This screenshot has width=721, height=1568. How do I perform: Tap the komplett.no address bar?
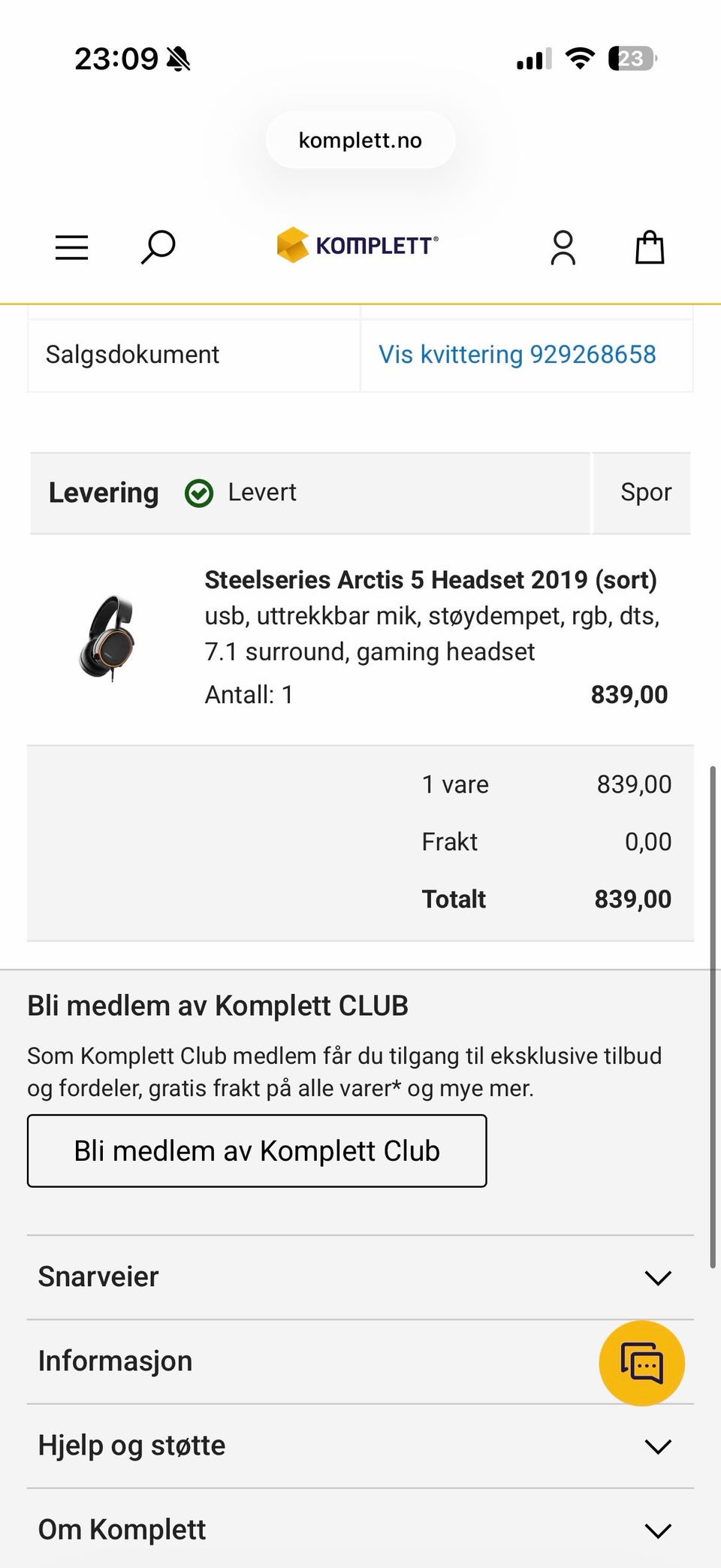tap(360, 140)
